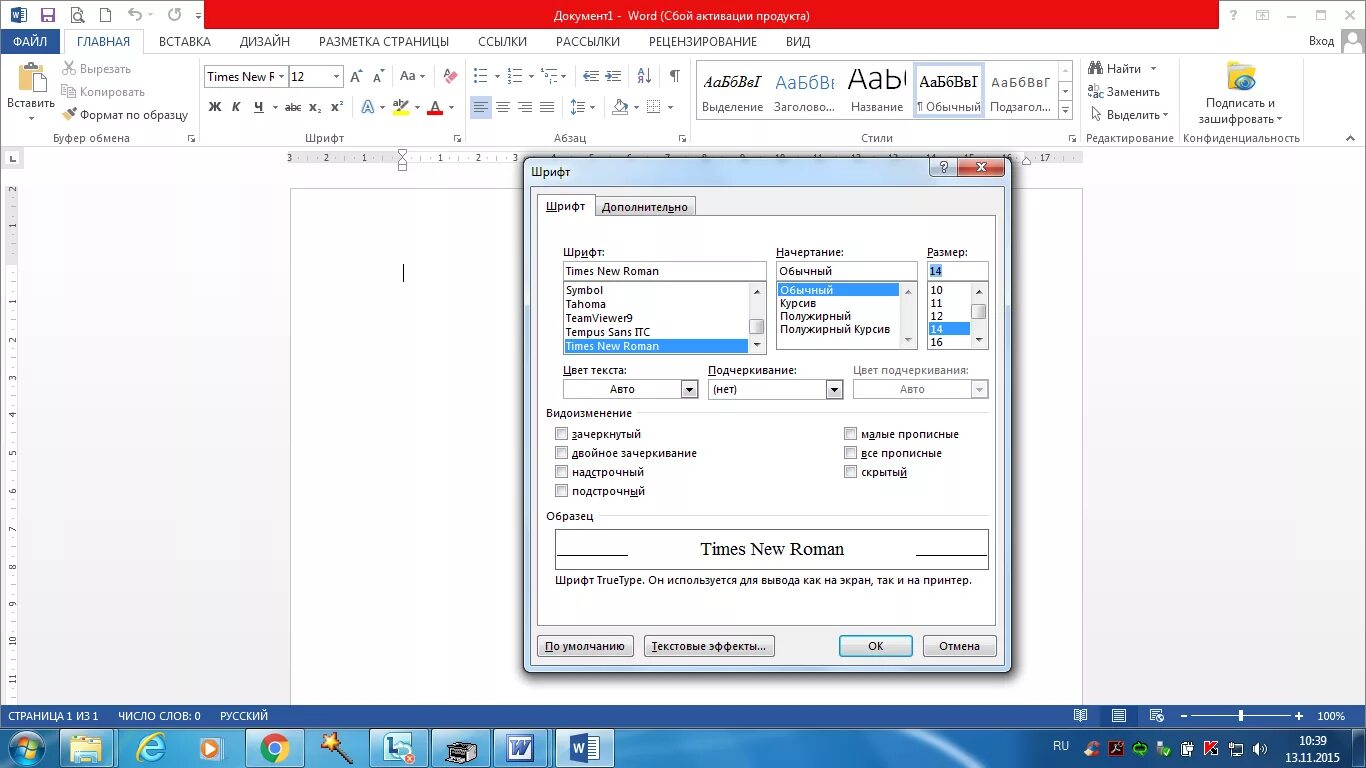1366x768 pixels.
Task: Open font color dropdown arrow in ribbon
Action: [x=451, y=107]
